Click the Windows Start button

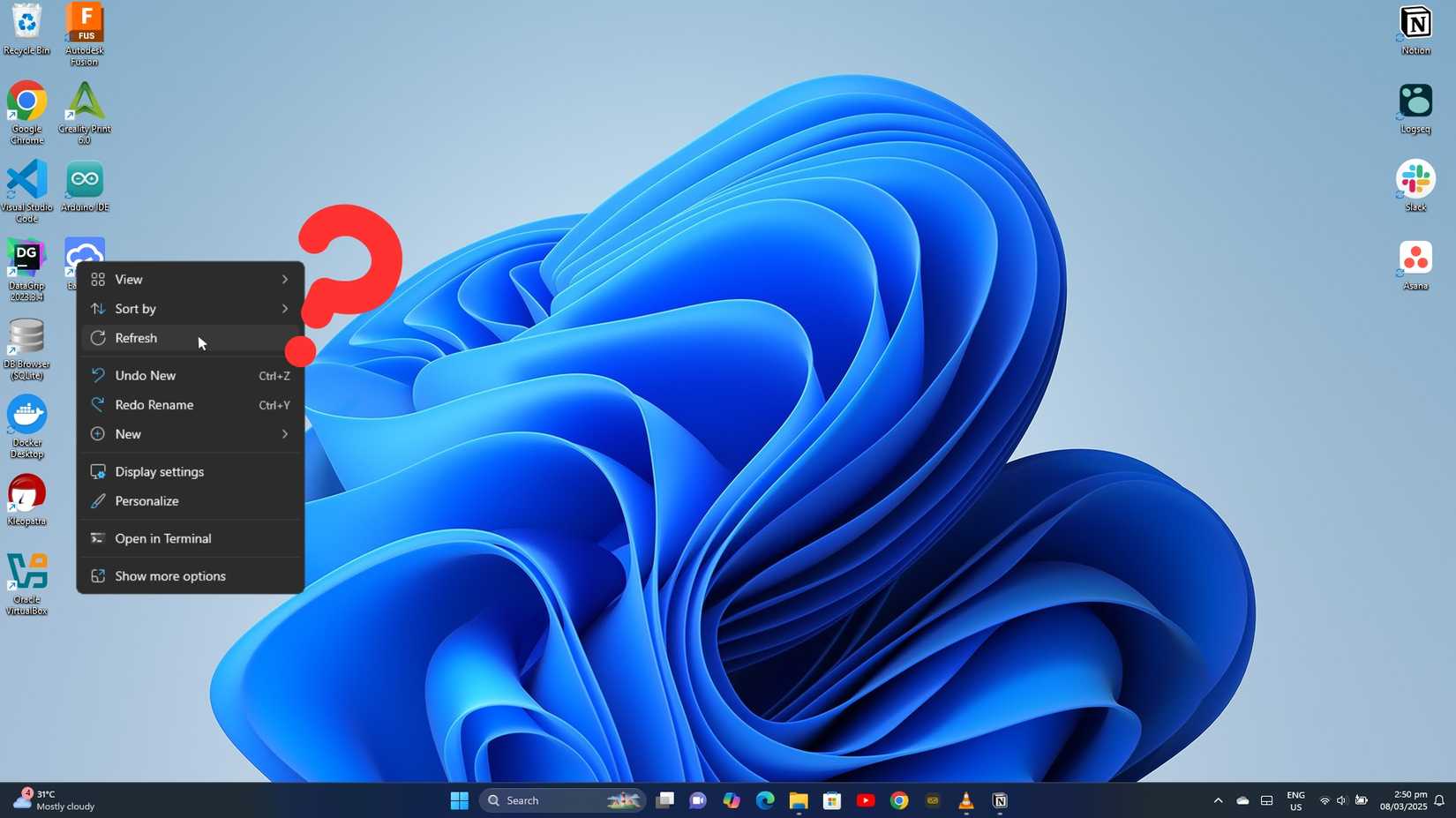(x=459, y=800)
